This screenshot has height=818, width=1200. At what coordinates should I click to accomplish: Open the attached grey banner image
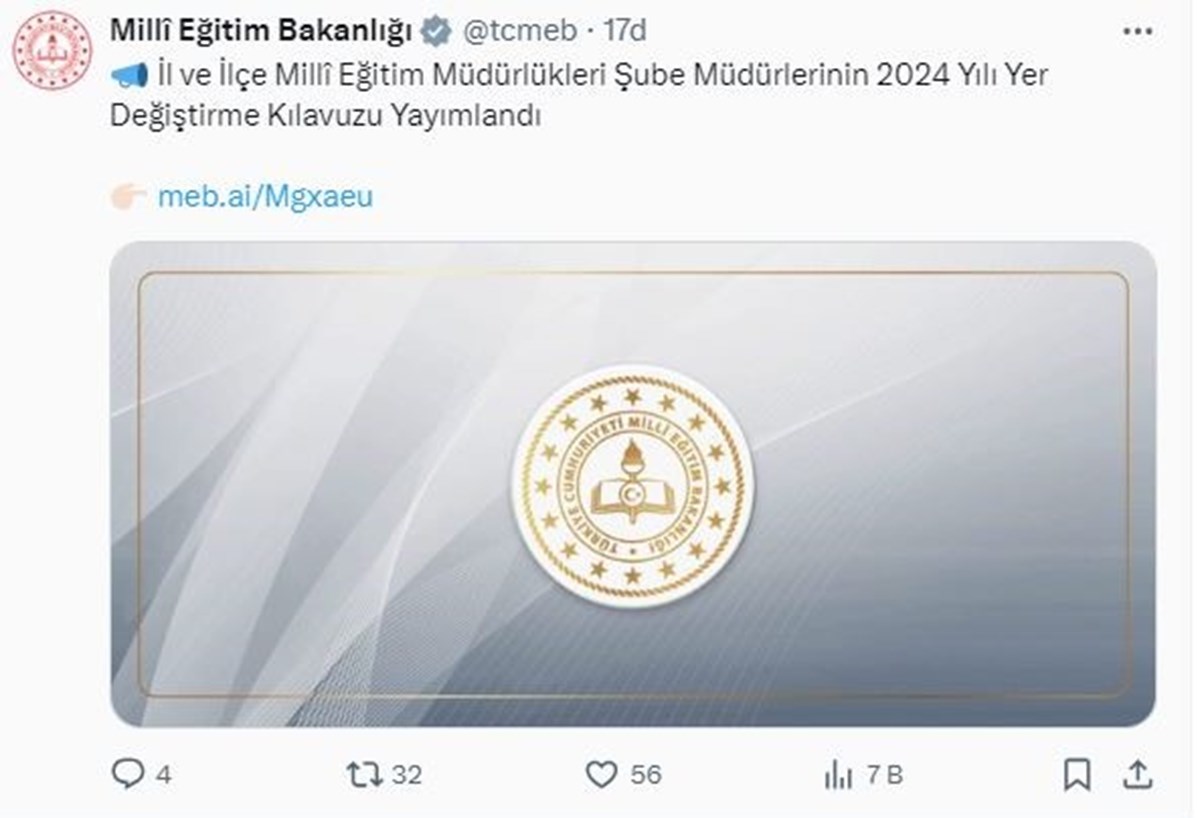(633, 483)
